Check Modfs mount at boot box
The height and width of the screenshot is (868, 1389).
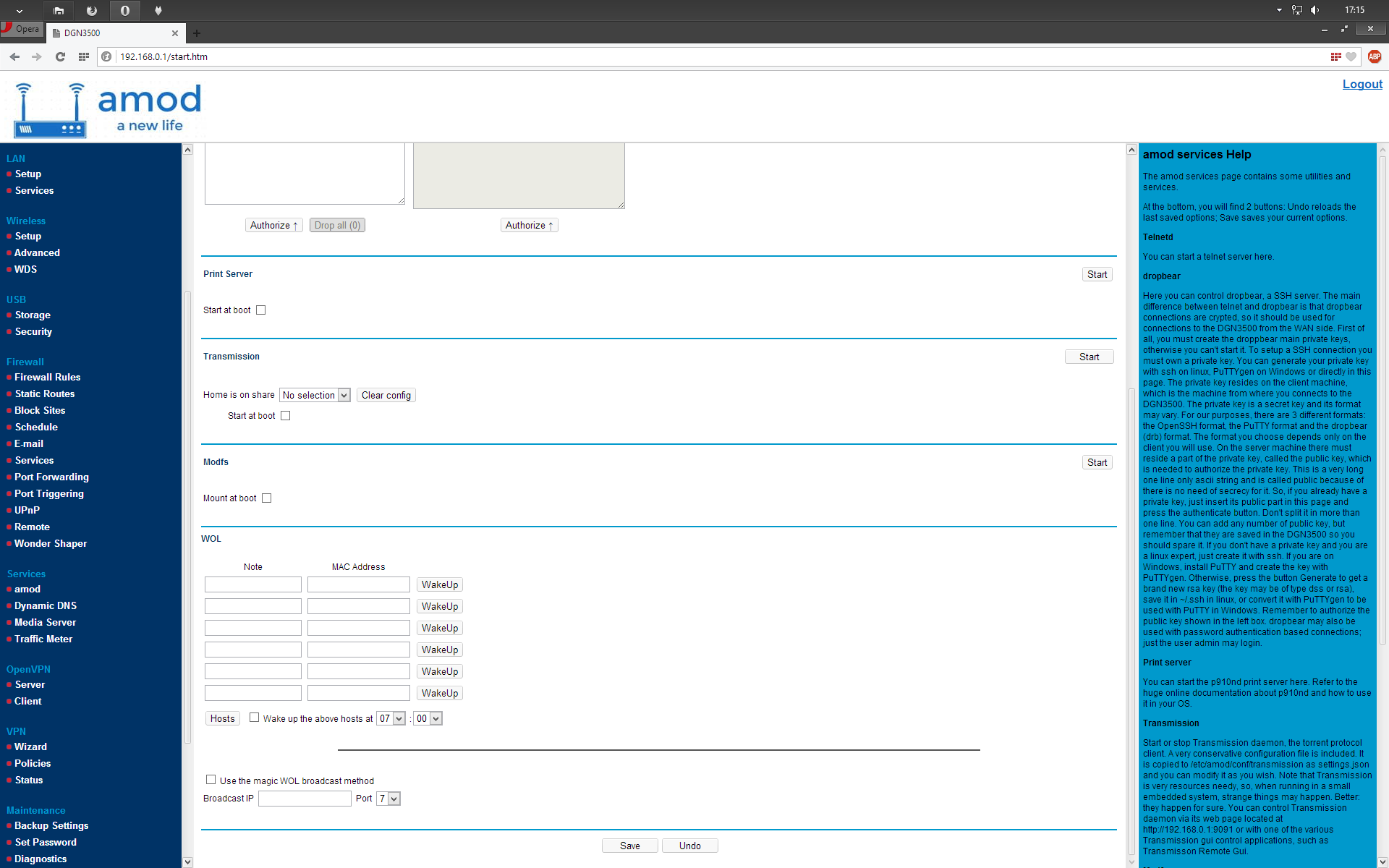(x=267, y=498)
